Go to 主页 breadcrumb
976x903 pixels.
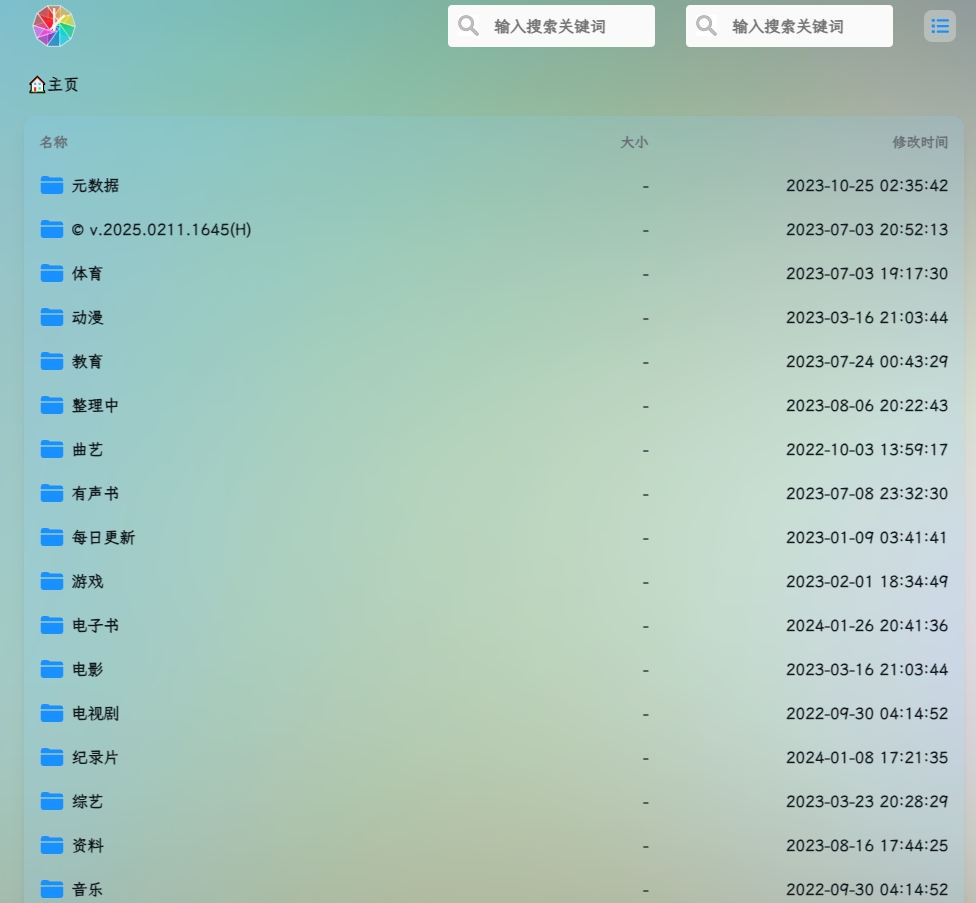pos(63,85)
